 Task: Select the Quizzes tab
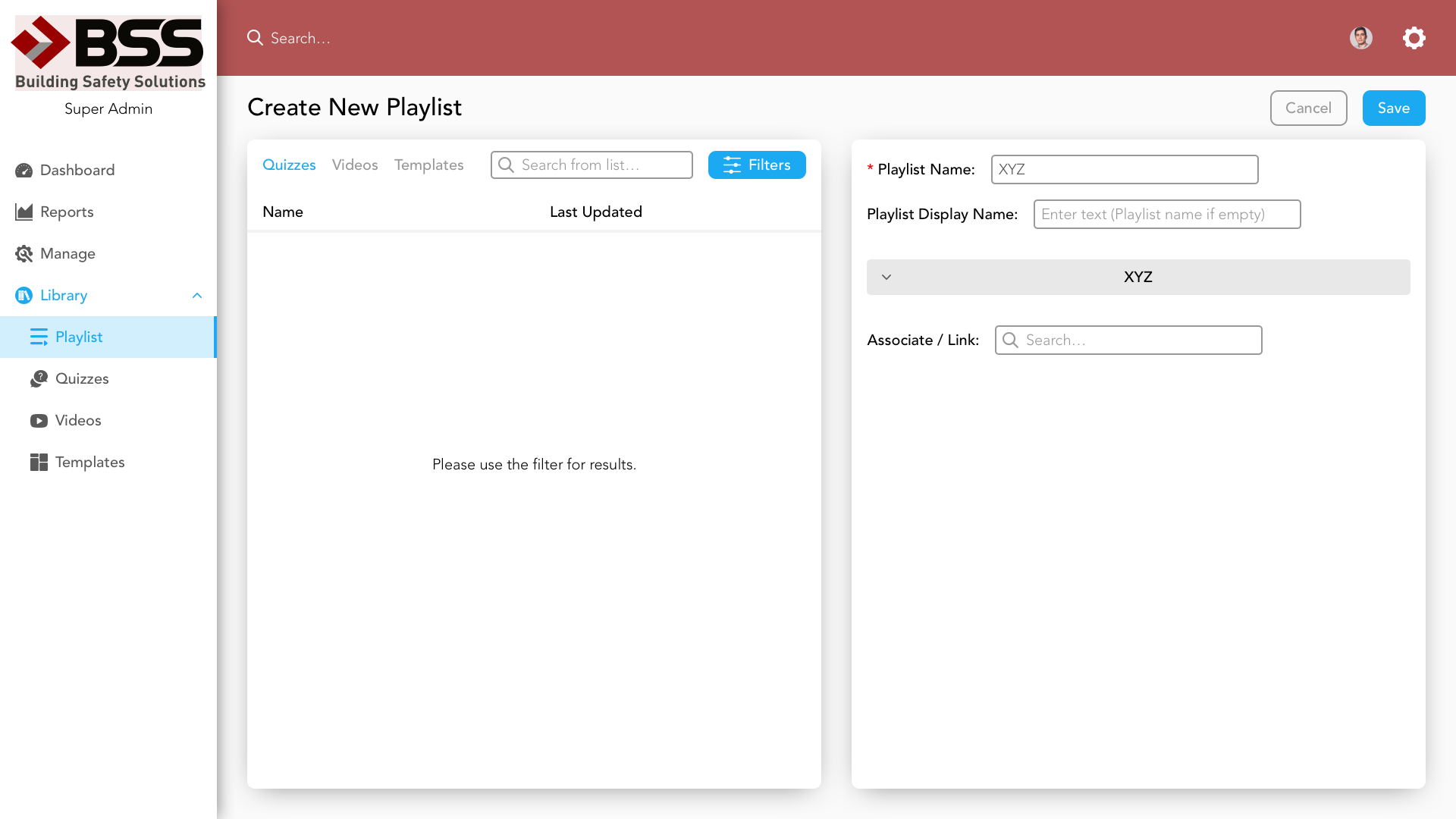289,165
